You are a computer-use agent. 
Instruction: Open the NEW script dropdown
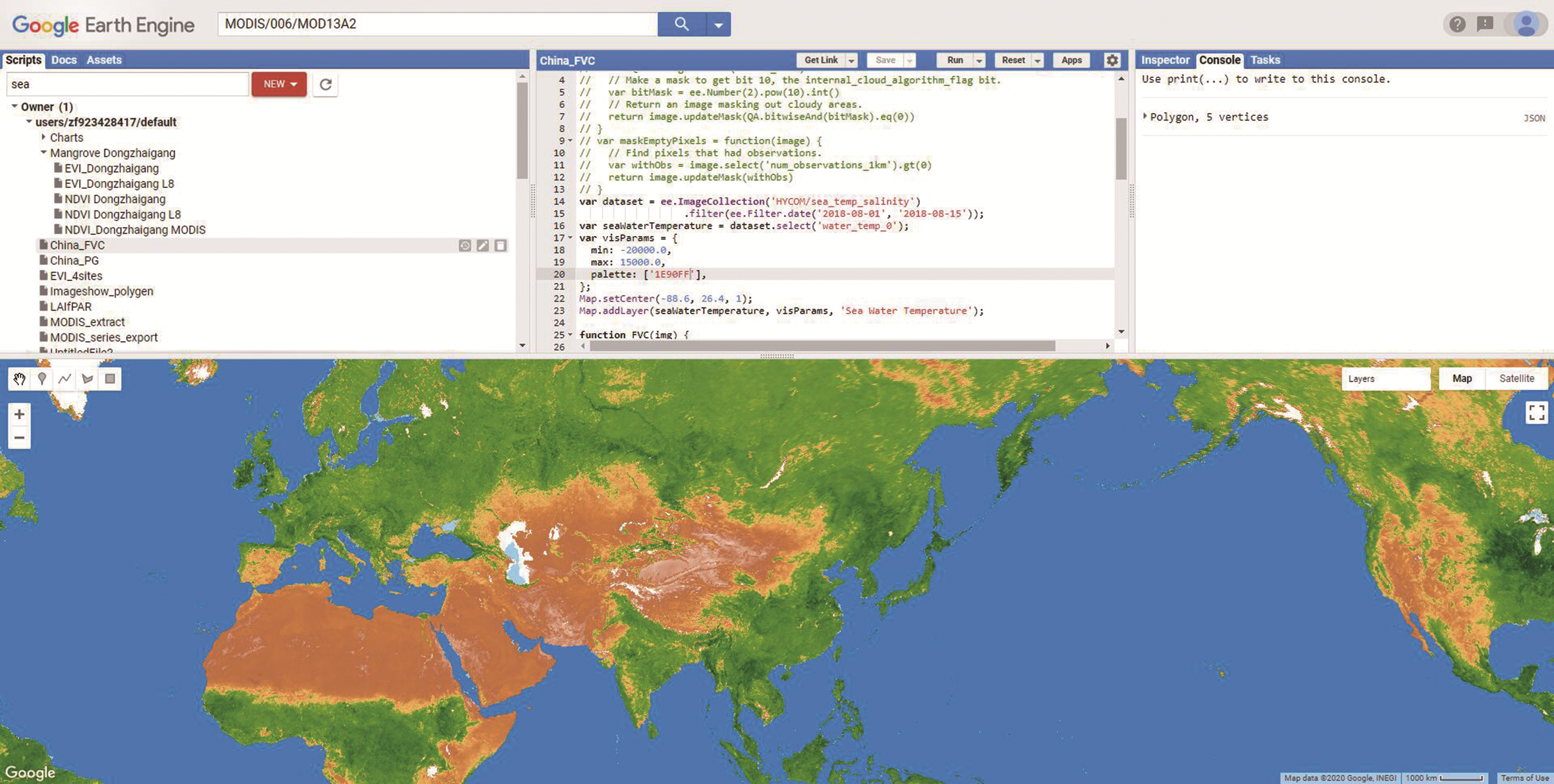coord(279,84)
